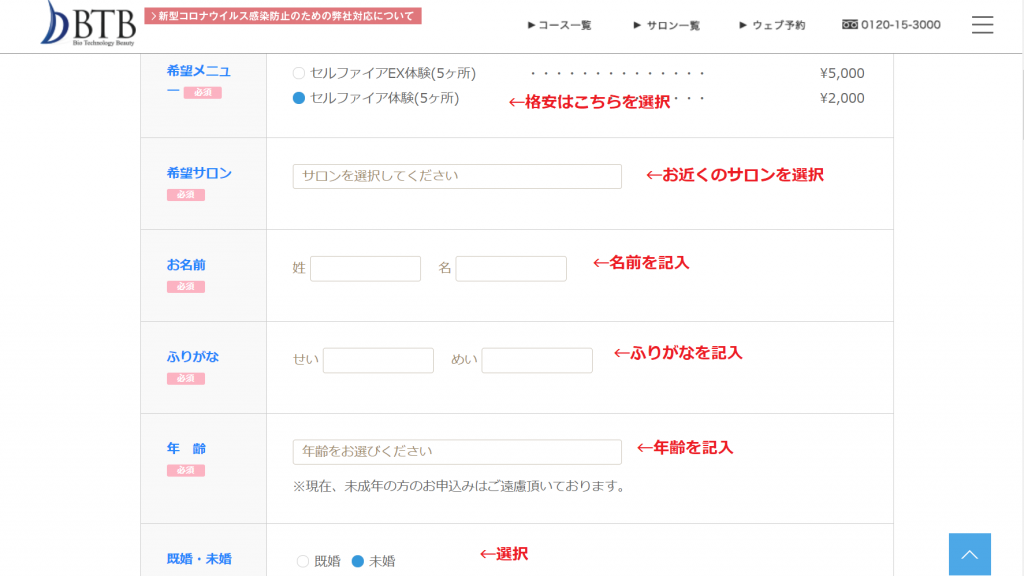1024x576 pixels.
Task: Select セルファイアEX体験(5ヶ所) radio option
Action: (299, 73)
